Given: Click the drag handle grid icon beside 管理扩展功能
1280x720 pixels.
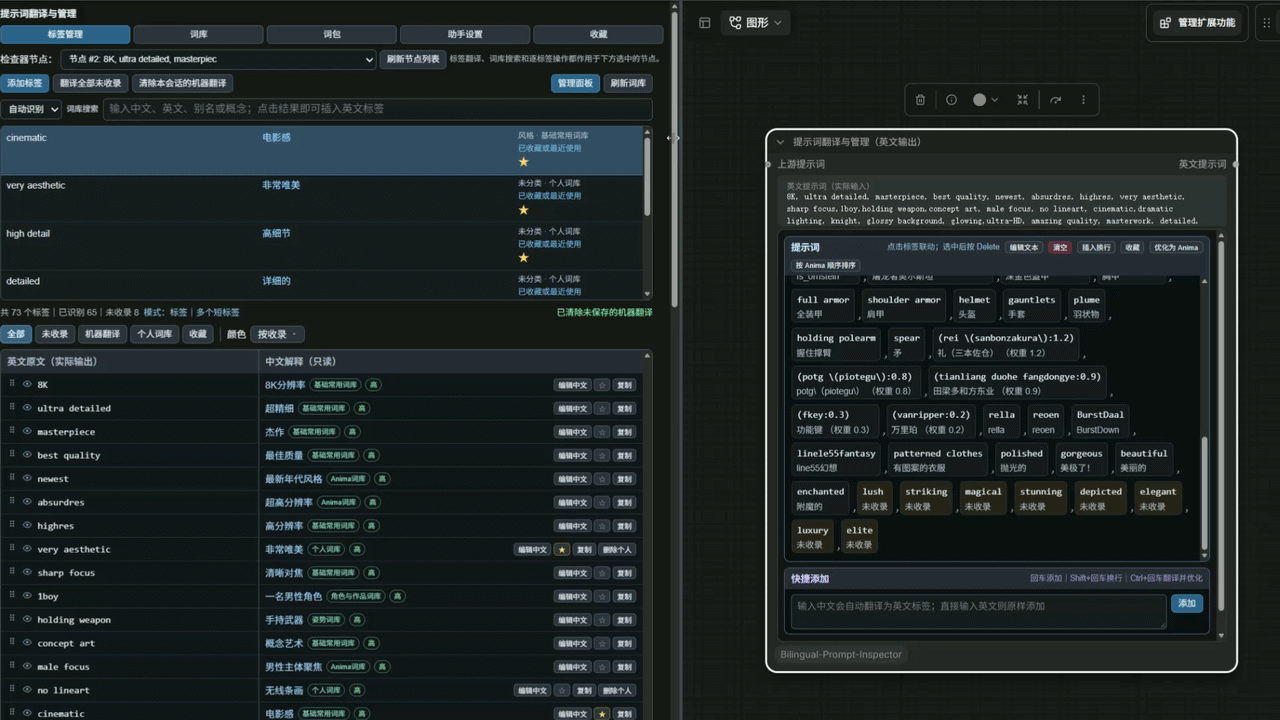Looking at the screenshot, I should click(x=1267, y=22).
